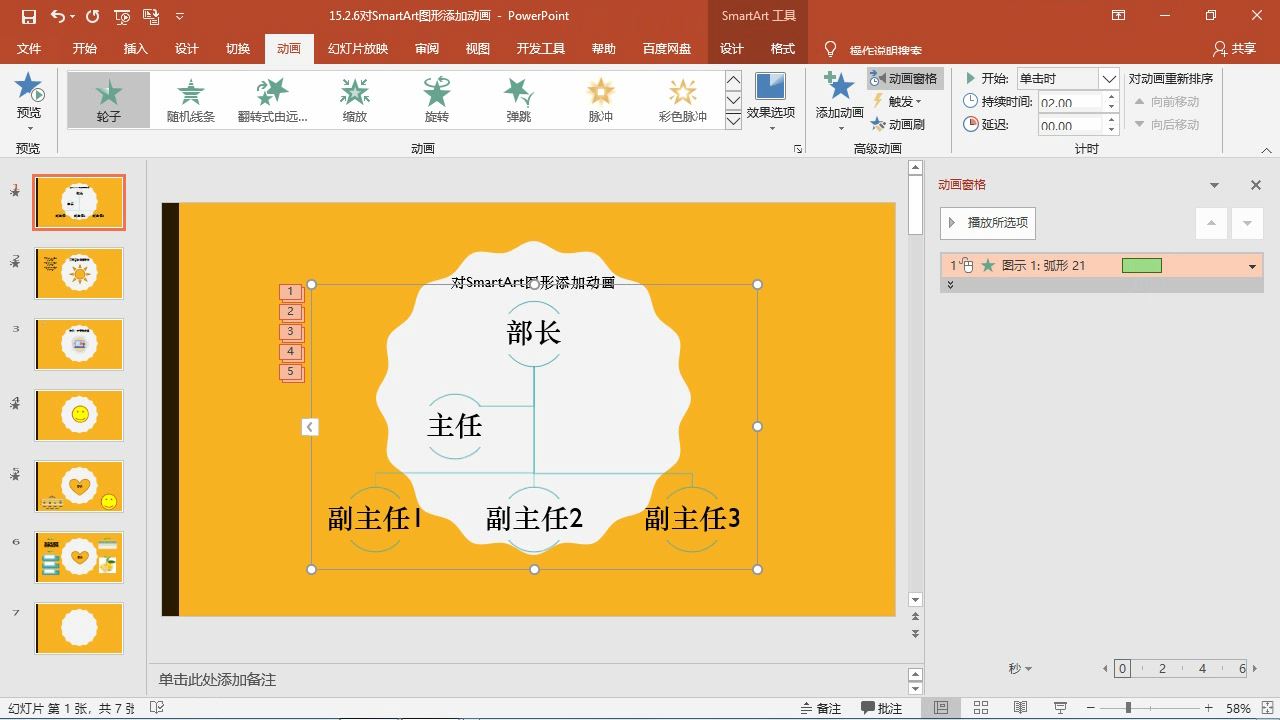Choose the 弹跳 bounce animation
1280x720 pixels.
[518, 99]
